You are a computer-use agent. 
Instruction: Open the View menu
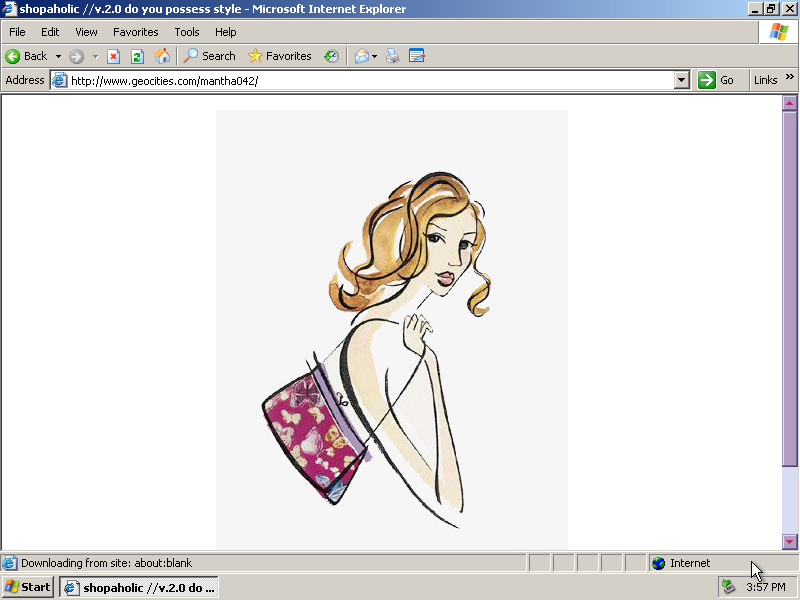86,32
